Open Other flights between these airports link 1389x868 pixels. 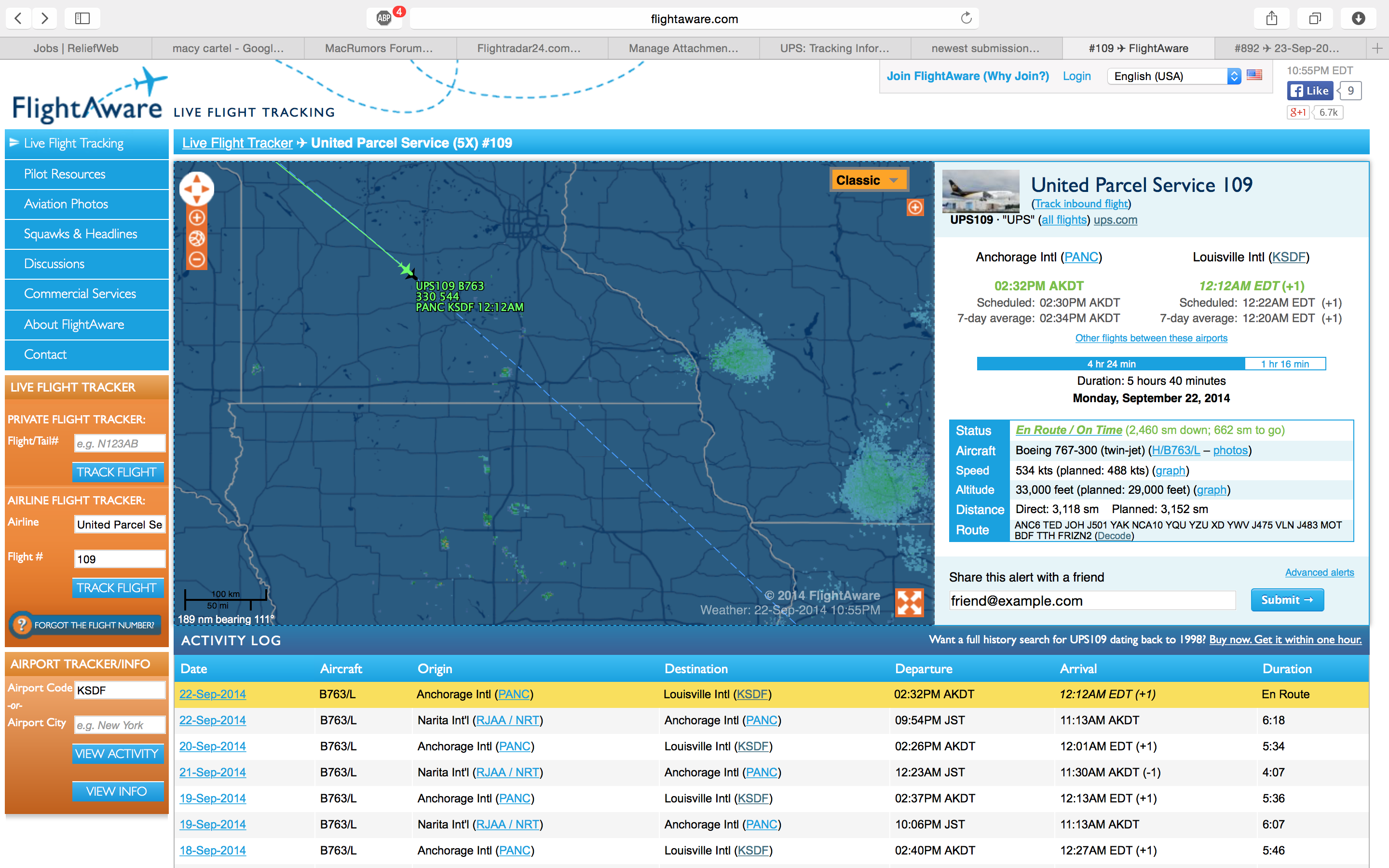click(1151, 338)
